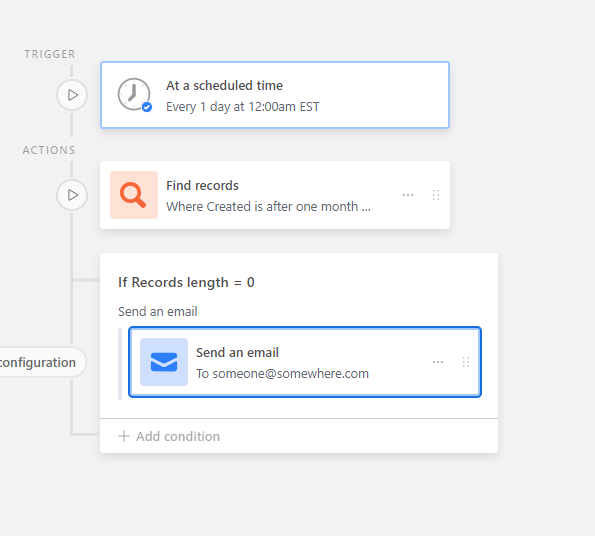Image resolution: width=595 pixels, height=536 pixels.
Task: Run the trigger test play button
Action: [72, 95]
